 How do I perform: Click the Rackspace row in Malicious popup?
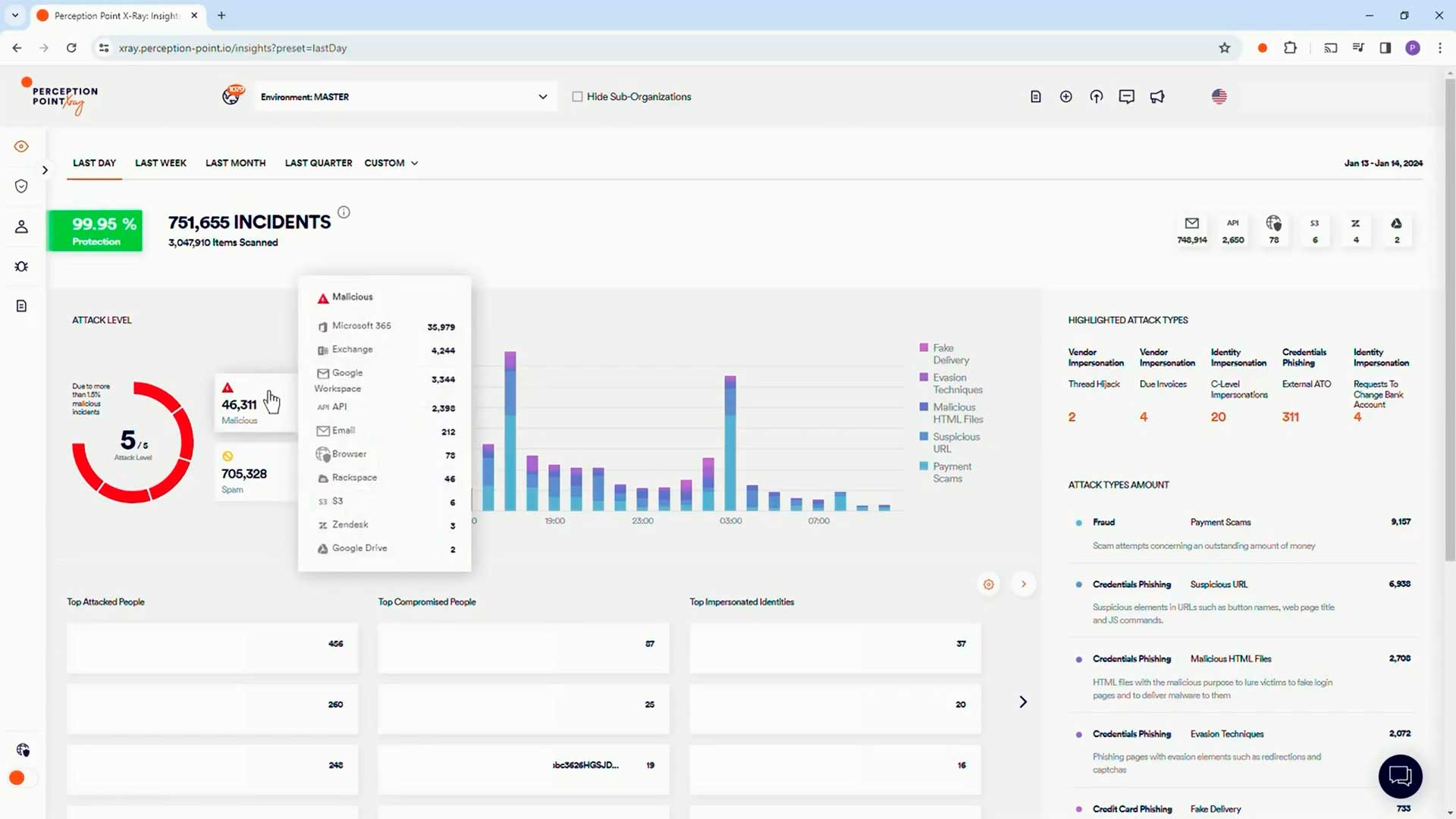click(x=385, y=478)
